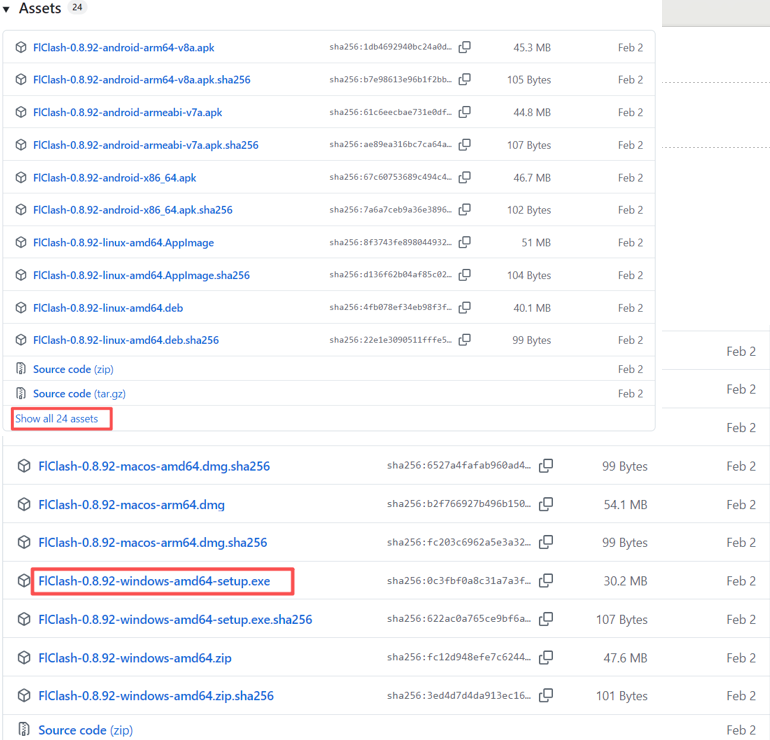Copy SHA256 of windows-amd64.zip
The image size is (770, 740).
[546, 658]
